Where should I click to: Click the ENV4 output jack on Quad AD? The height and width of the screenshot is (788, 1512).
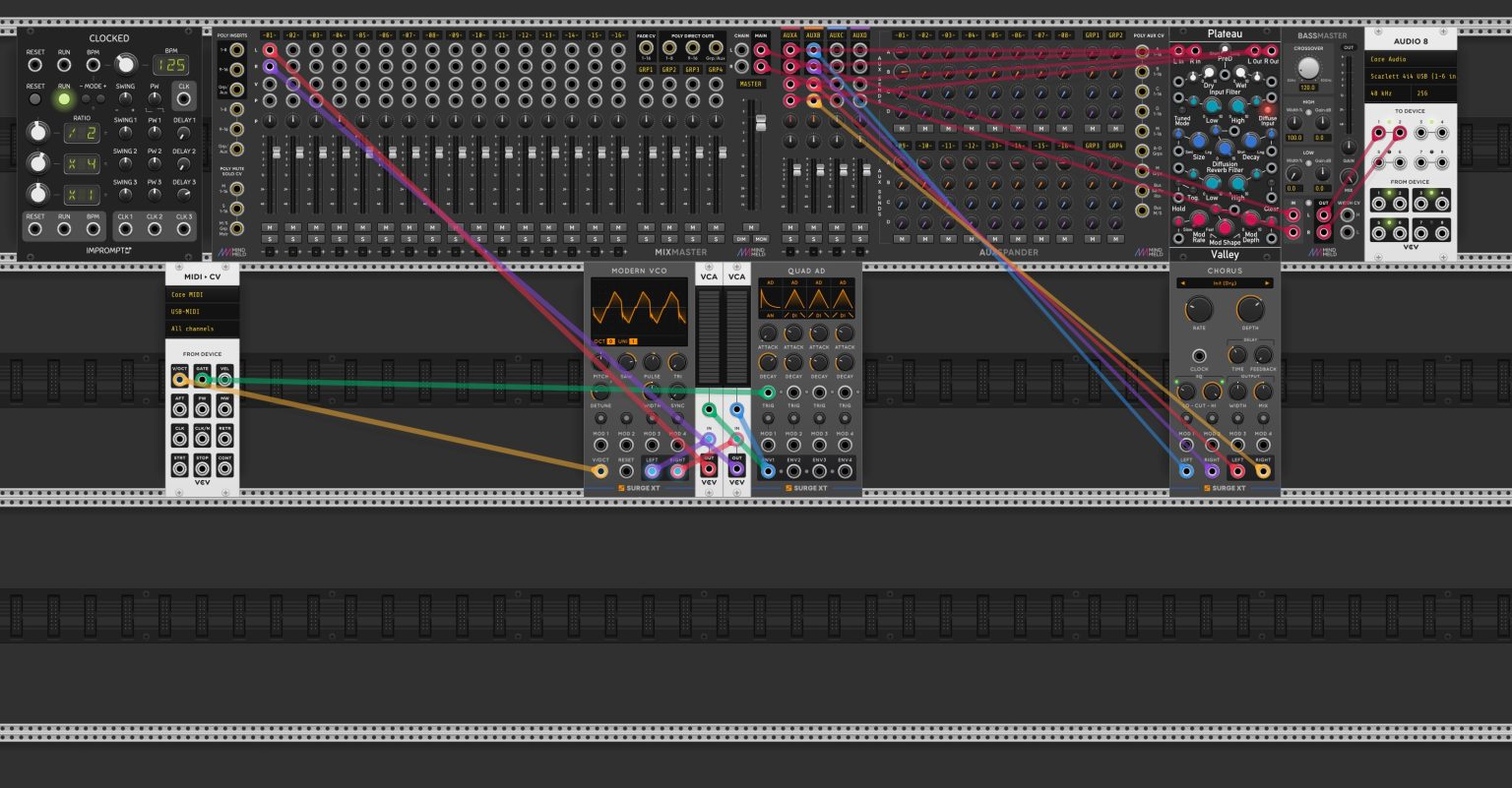(845, 471)
